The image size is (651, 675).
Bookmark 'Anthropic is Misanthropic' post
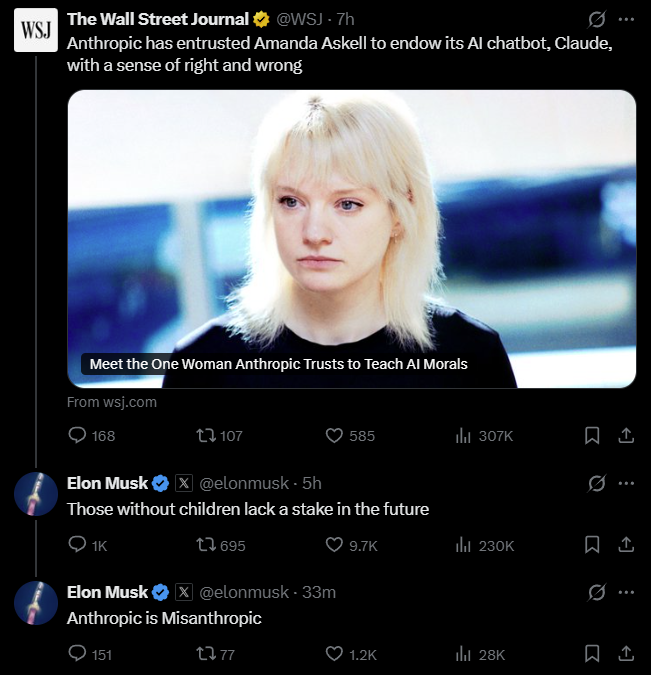pos(592,654)
